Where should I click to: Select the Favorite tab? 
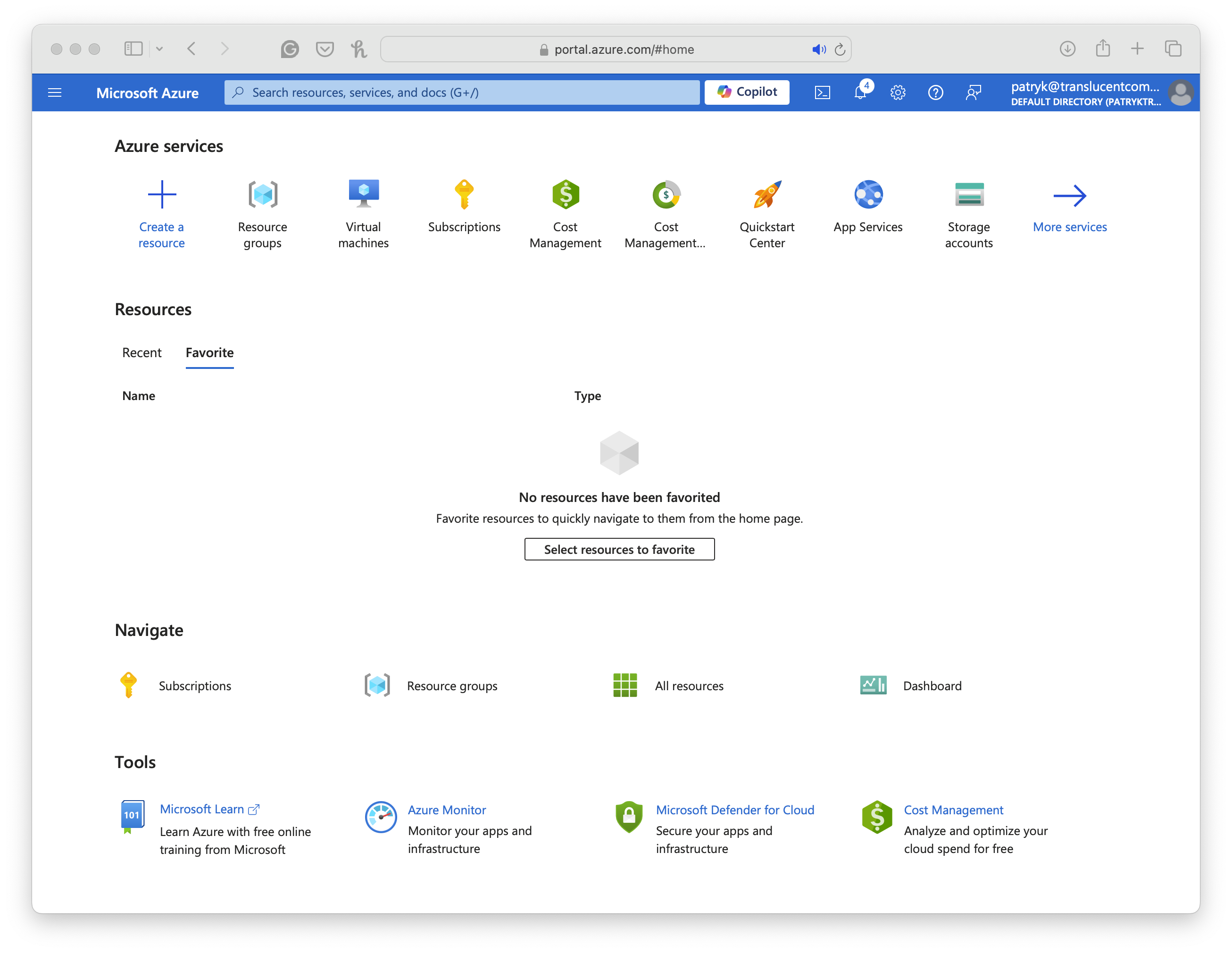tap(209, 352)
